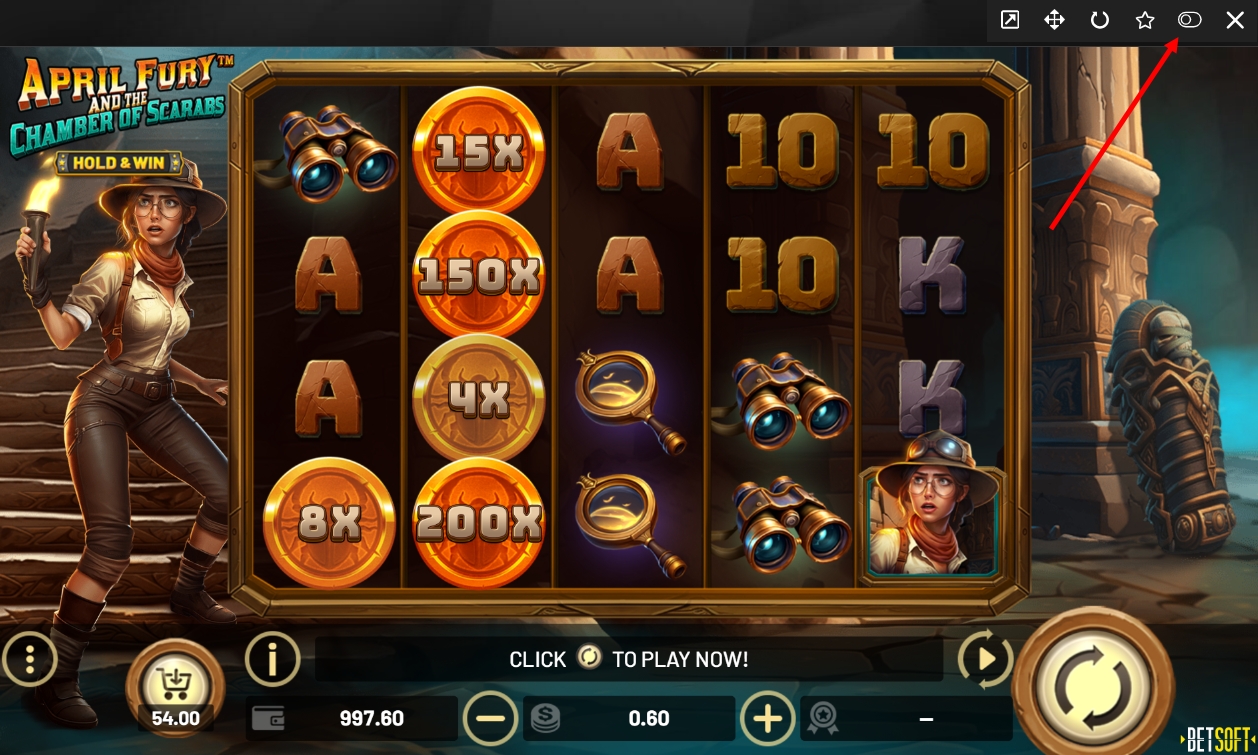Open the game info paytable
The height and width of the screenshot is (755, 1258).
[x=272, y=659]
